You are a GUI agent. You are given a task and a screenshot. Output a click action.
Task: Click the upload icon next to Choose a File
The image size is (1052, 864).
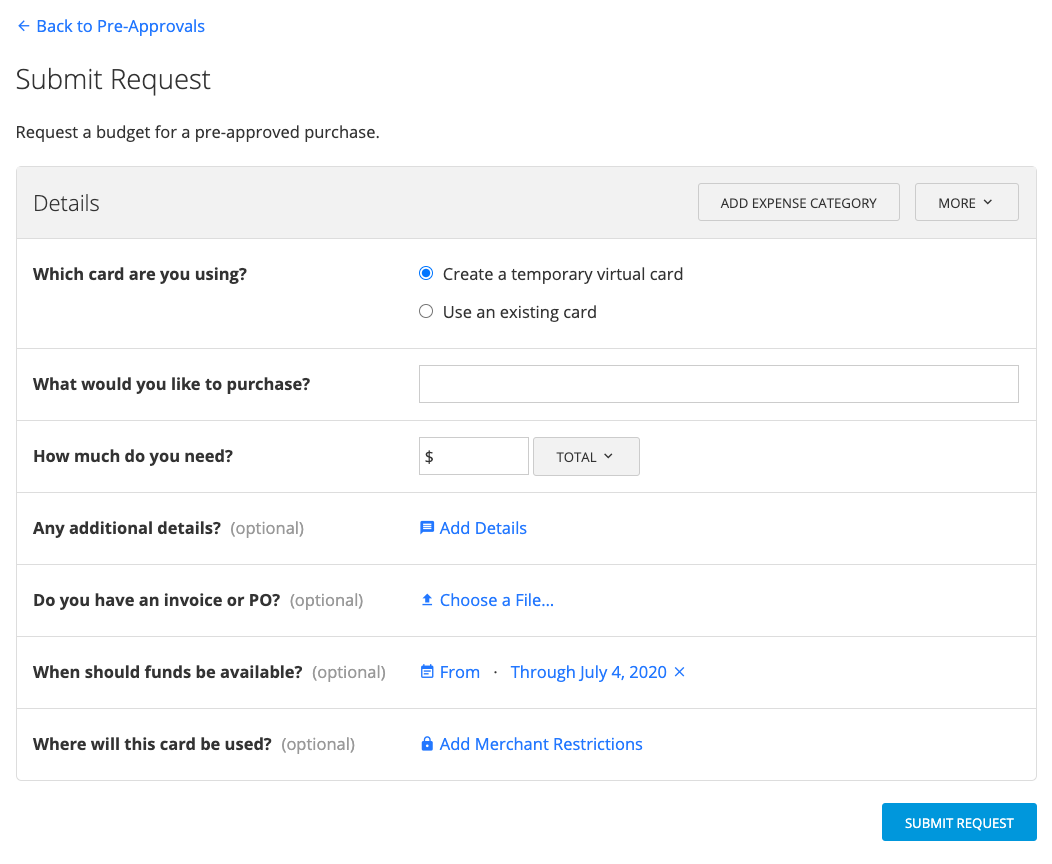(428, 599)
